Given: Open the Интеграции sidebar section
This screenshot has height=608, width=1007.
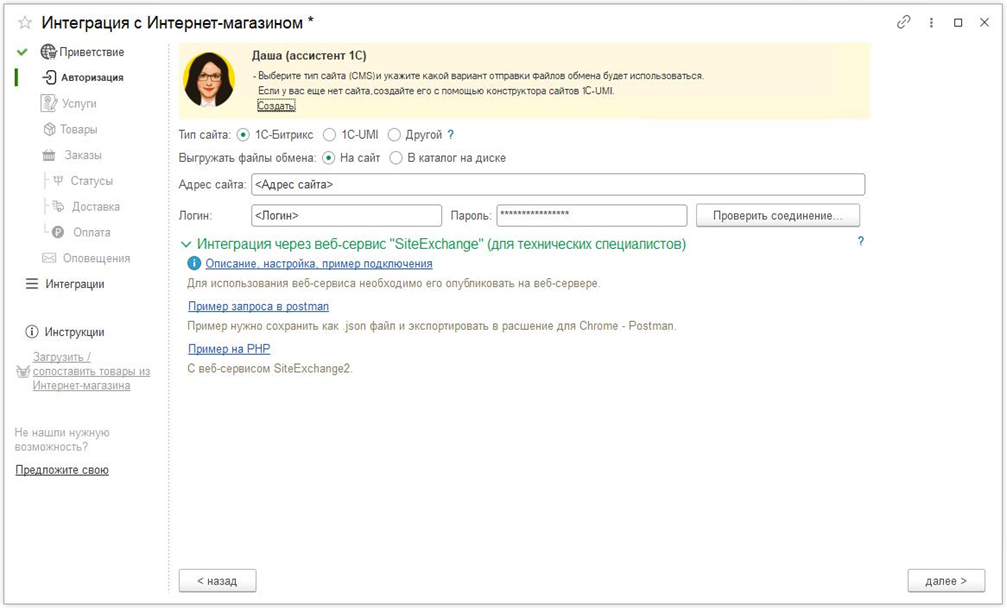Looking at the screenshot, I should point(74,284).
